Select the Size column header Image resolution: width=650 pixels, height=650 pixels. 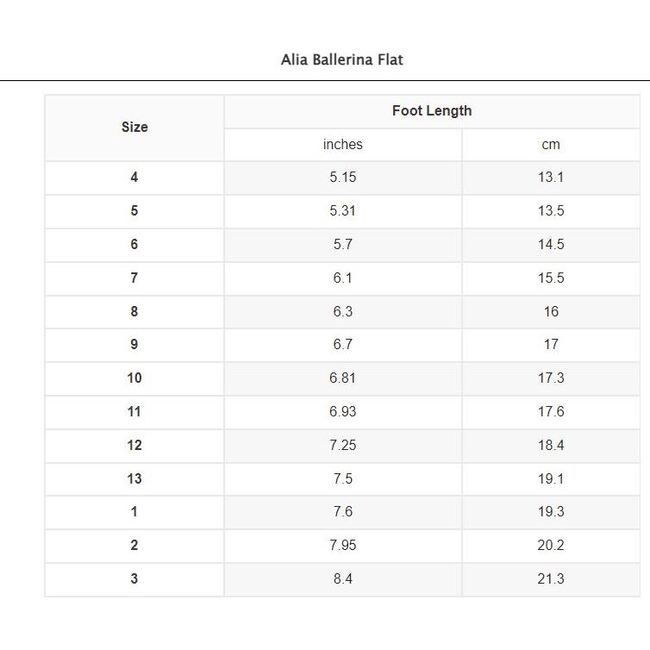134,127
